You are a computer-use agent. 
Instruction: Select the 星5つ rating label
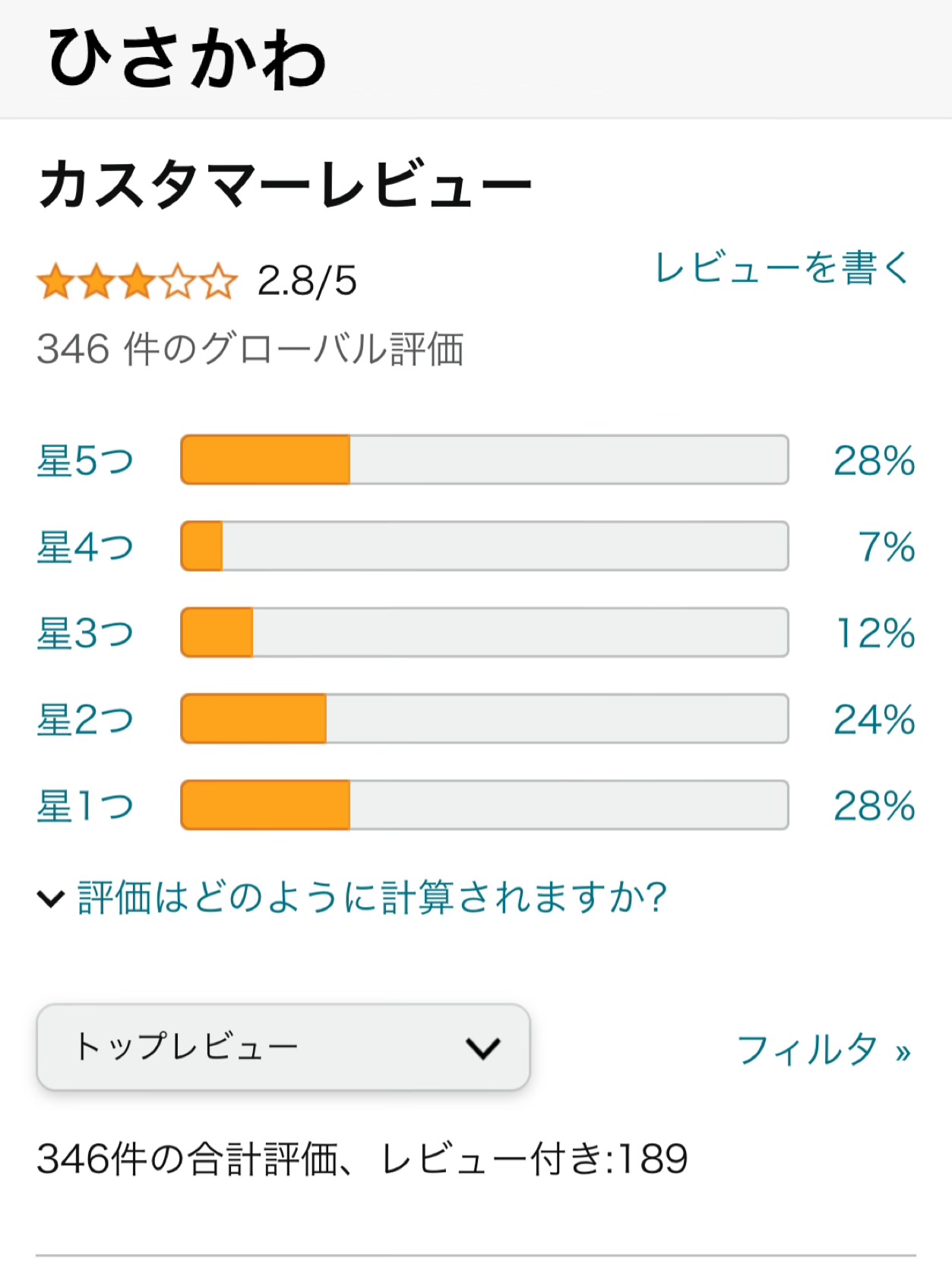point(85,461)
